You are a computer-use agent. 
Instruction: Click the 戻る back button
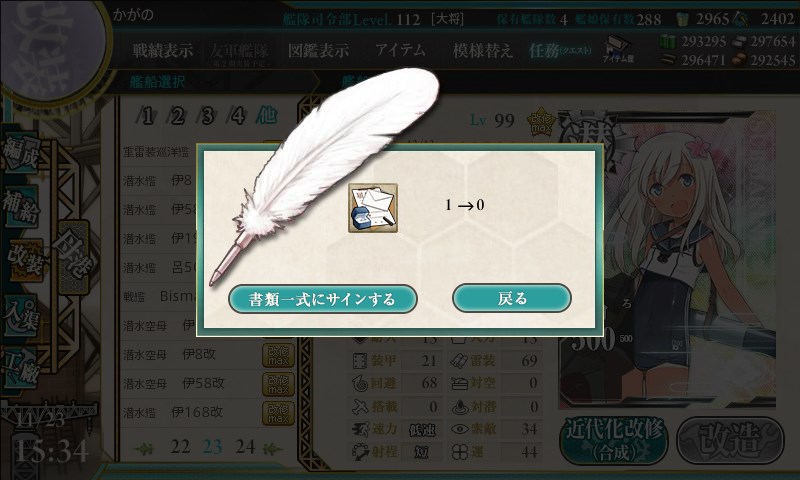pyautogui.click(x=512, y=298)
